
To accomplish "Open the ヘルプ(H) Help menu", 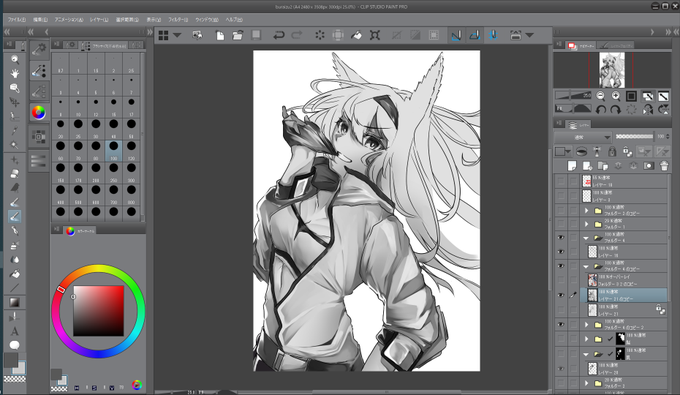I will (234, 20).
